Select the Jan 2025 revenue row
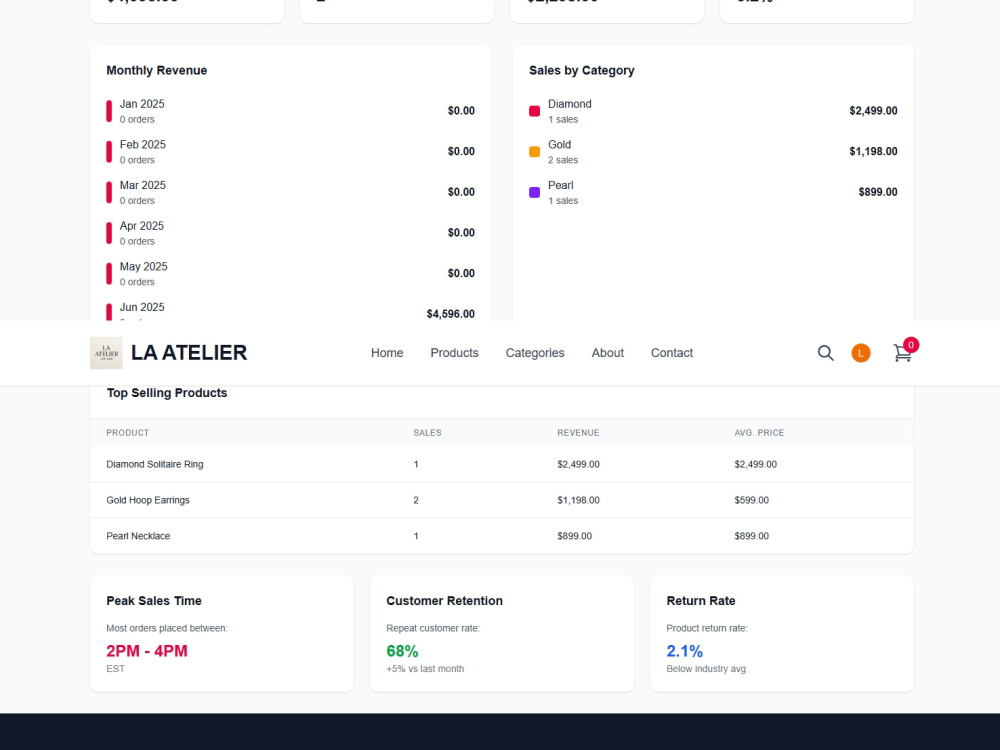The image size is (1000, 750). click(x=290, y=111)
